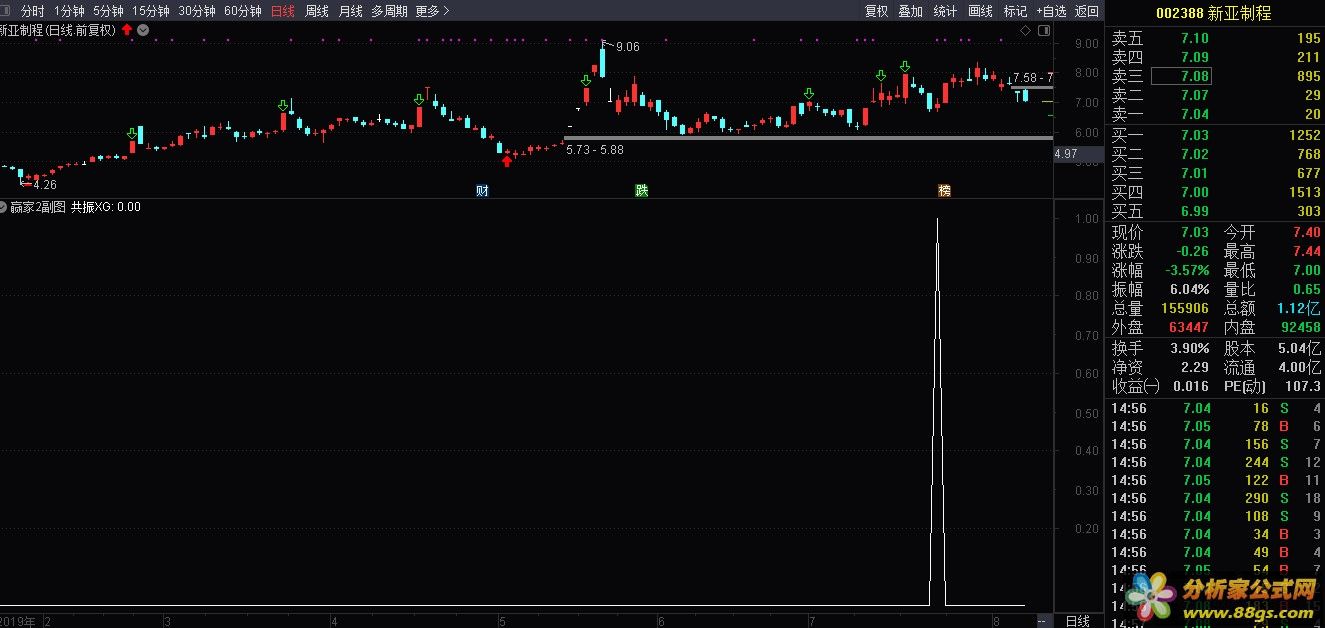This screenshot has width=1325, height=628.
Task: Select the 买三 order row at 7.01
Action: click(1215, 173)
